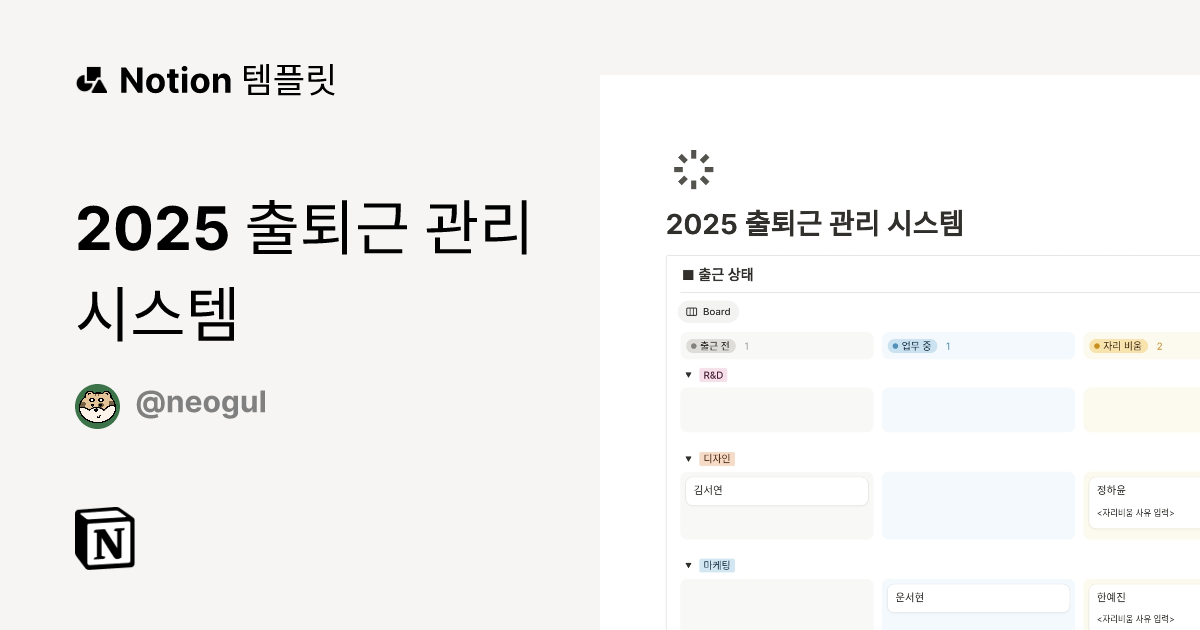Select the blue 업무 중 status tag
This screenshot has height=630, width=1200.
pyautogui.click(x=912, y=346)
